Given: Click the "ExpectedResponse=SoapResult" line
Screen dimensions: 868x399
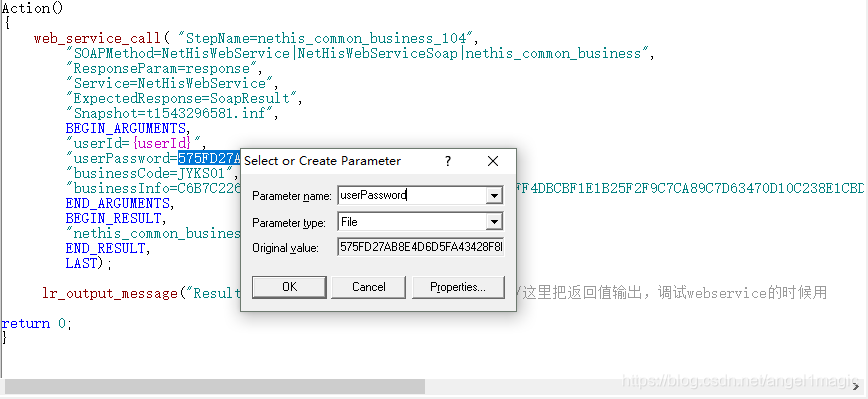Looking at the screenshot, I should click(184, 99).
